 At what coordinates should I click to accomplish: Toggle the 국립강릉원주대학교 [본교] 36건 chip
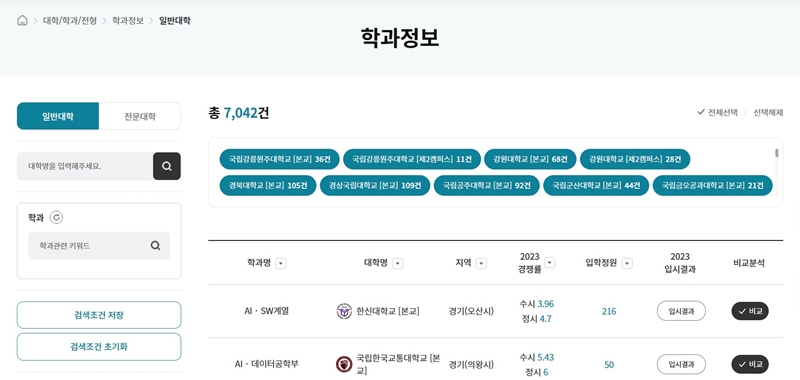tap(280, 159)
